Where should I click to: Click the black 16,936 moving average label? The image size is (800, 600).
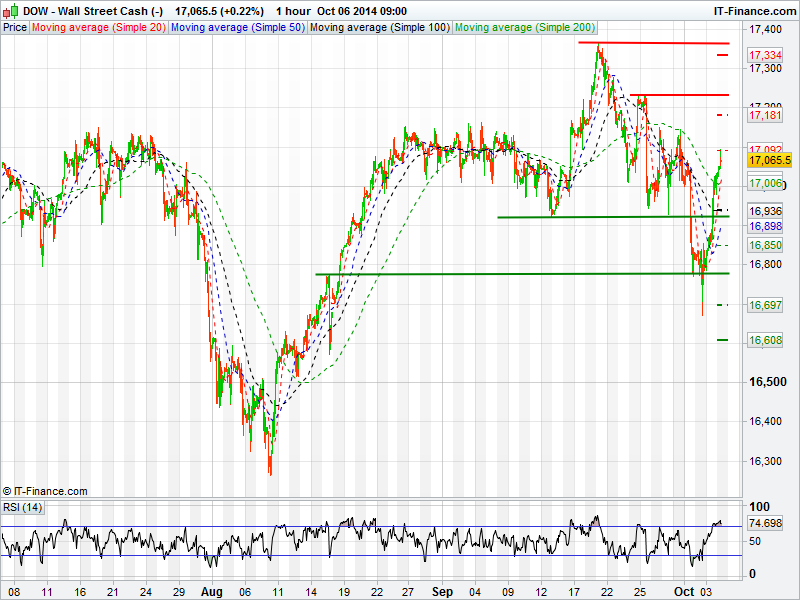(x=765, y=211)
